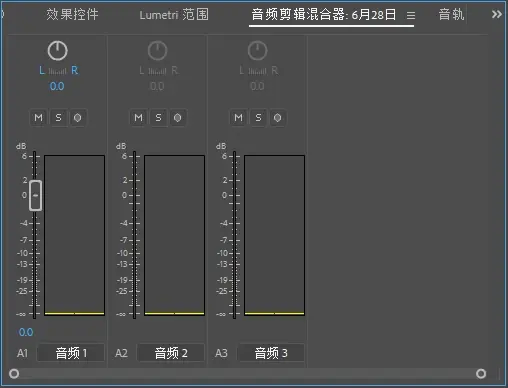The width and height of the screenshot is (508, 388).
Task: Click the A1 level meter display
Action: click(x=74, y=235)
